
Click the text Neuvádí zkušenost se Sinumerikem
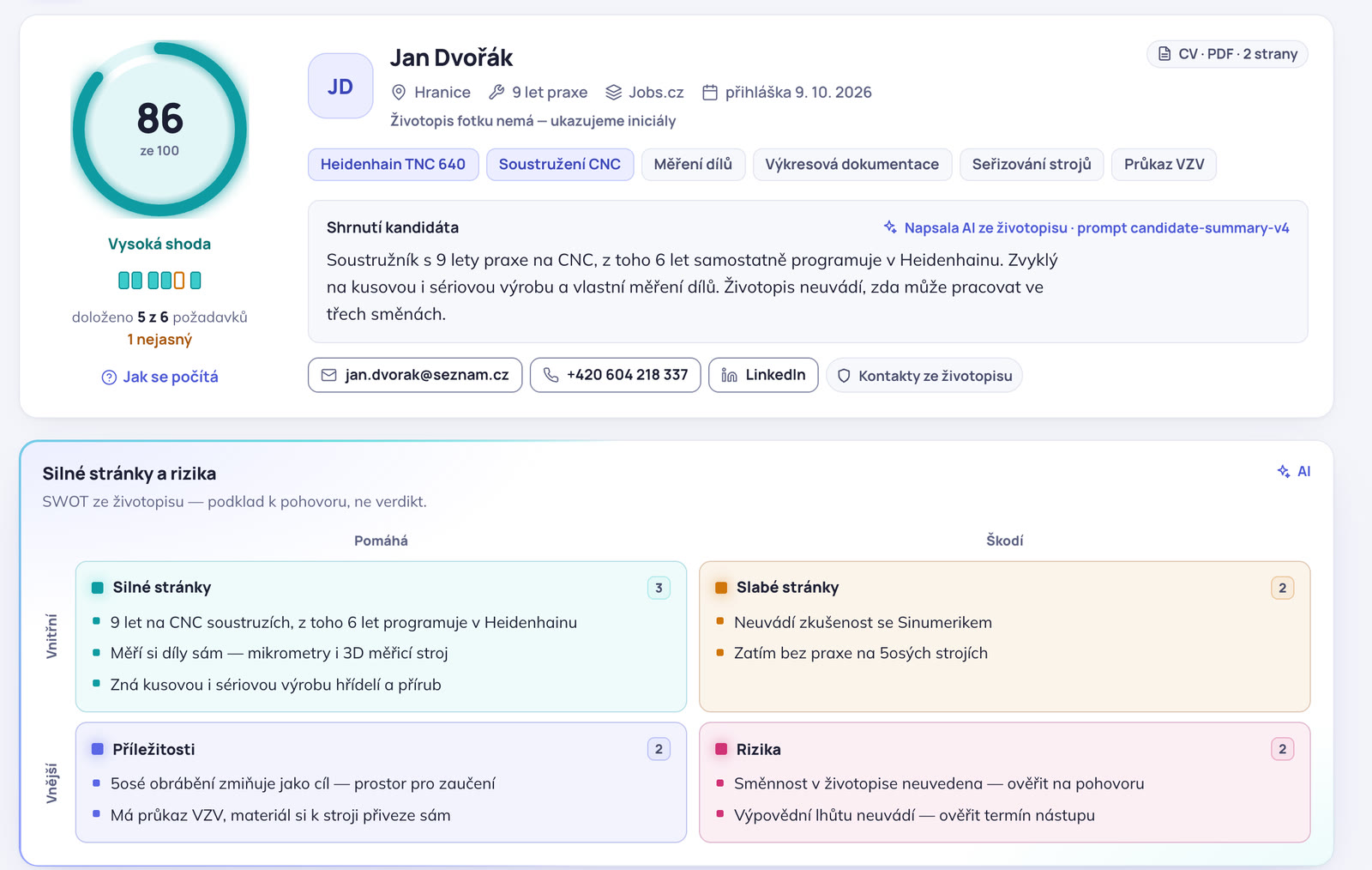863,622
